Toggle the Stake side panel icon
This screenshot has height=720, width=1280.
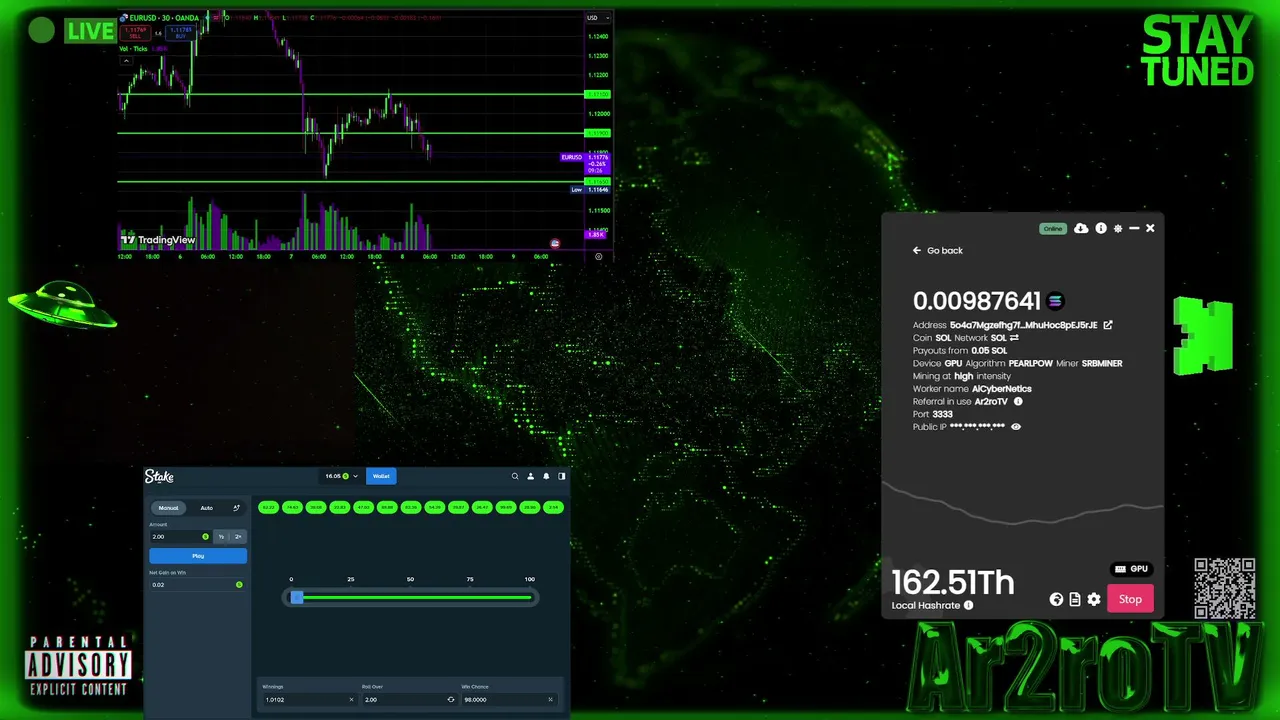pos(562,476)
